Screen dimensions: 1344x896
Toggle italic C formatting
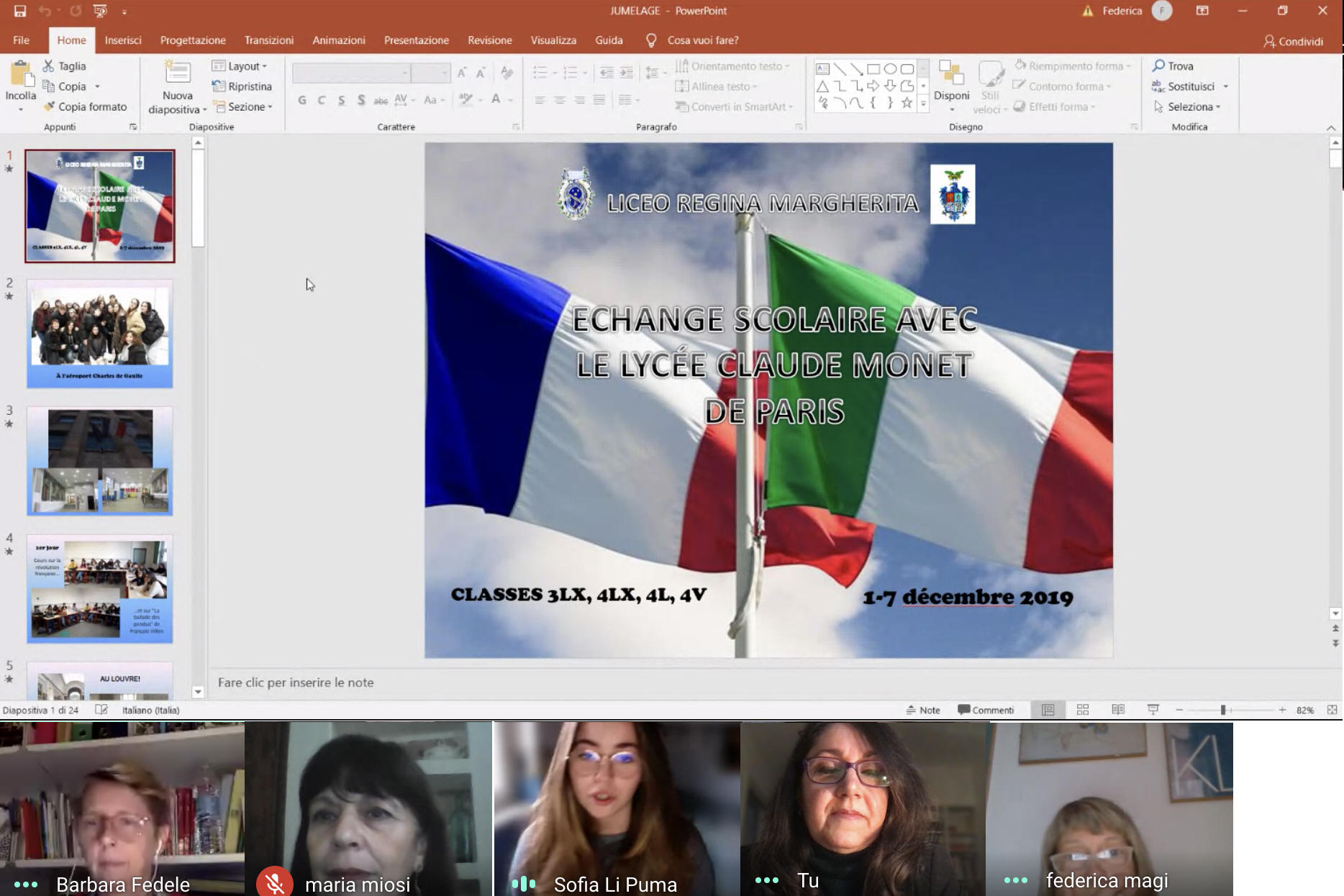tap(322, 100)
